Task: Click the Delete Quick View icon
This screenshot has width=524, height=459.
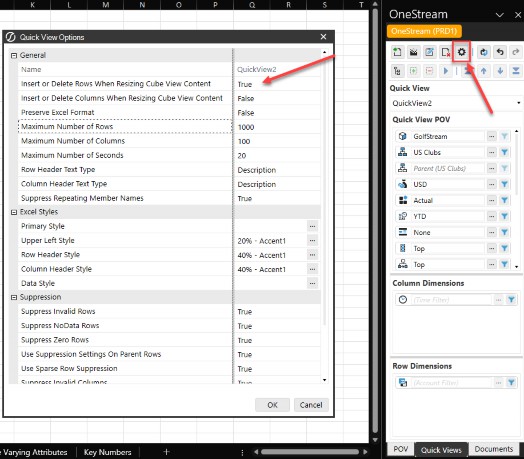Action: 446,52
